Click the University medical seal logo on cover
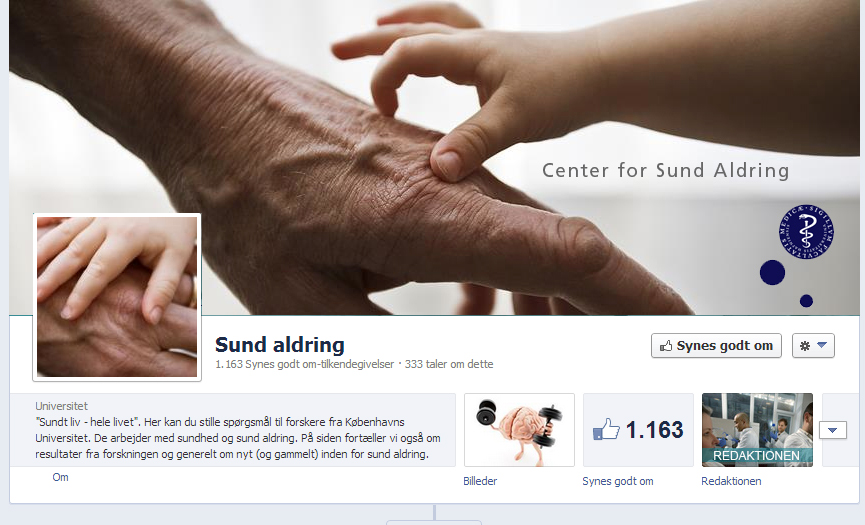Screen dimensions: 865x525 pos(806,232)
